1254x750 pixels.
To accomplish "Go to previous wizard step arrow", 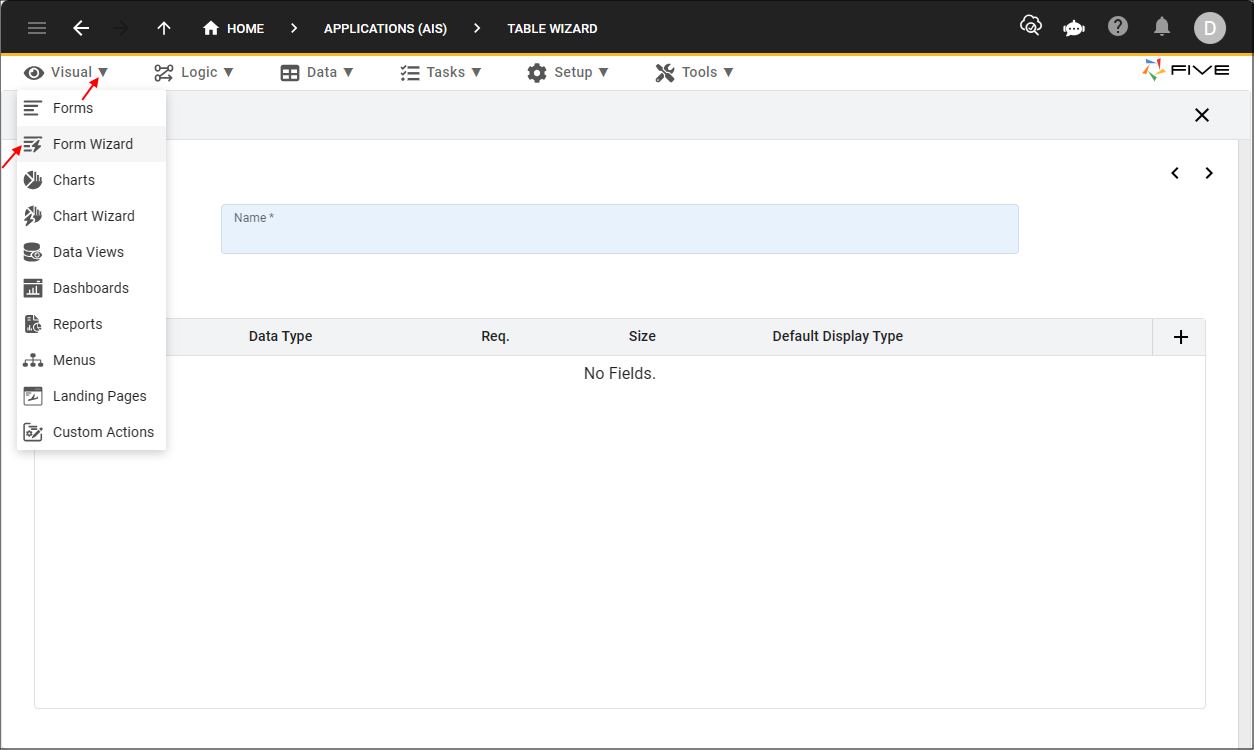I will point(1175,173).
